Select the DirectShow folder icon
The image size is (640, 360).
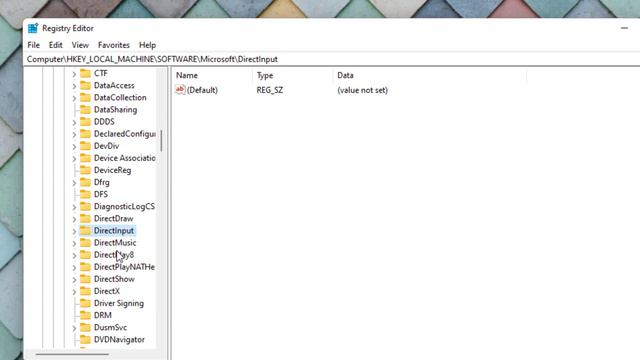tap(85, 279)
